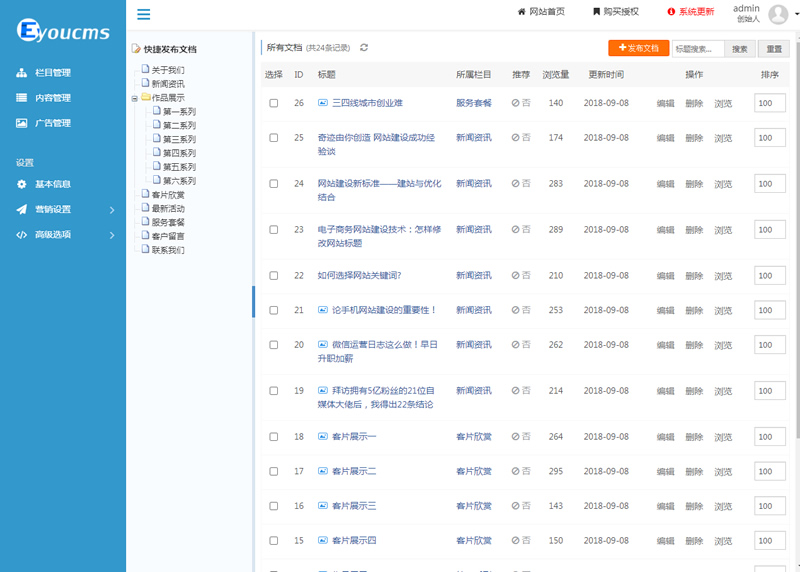This screenshot has width=800, height=572.
Task: Click the orange 发布文档 button
Action: 638,48
